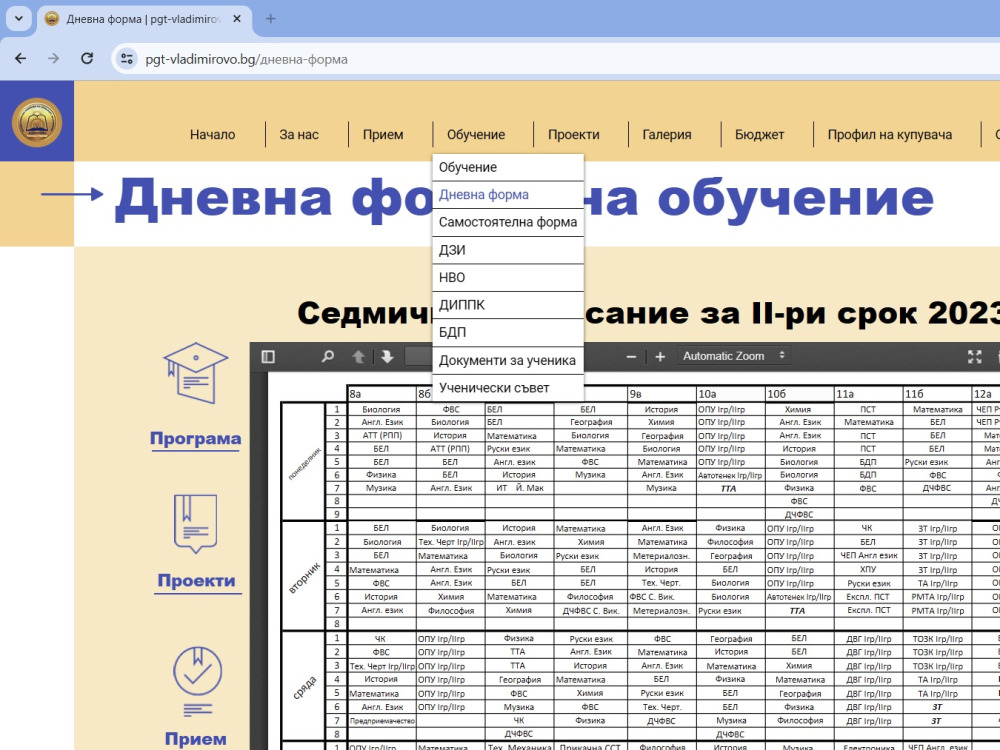Viewport: 1000px width, 750px height.
Task: Open Бюджет menu item
Action: [x=759, y=135]
